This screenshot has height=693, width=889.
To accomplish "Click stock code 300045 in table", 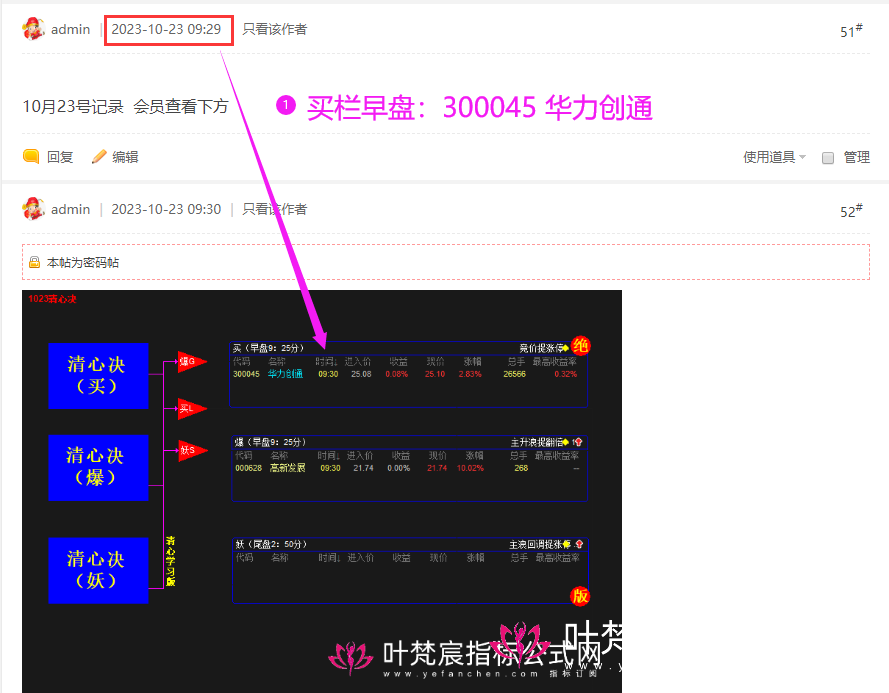I will coord(246,374).
